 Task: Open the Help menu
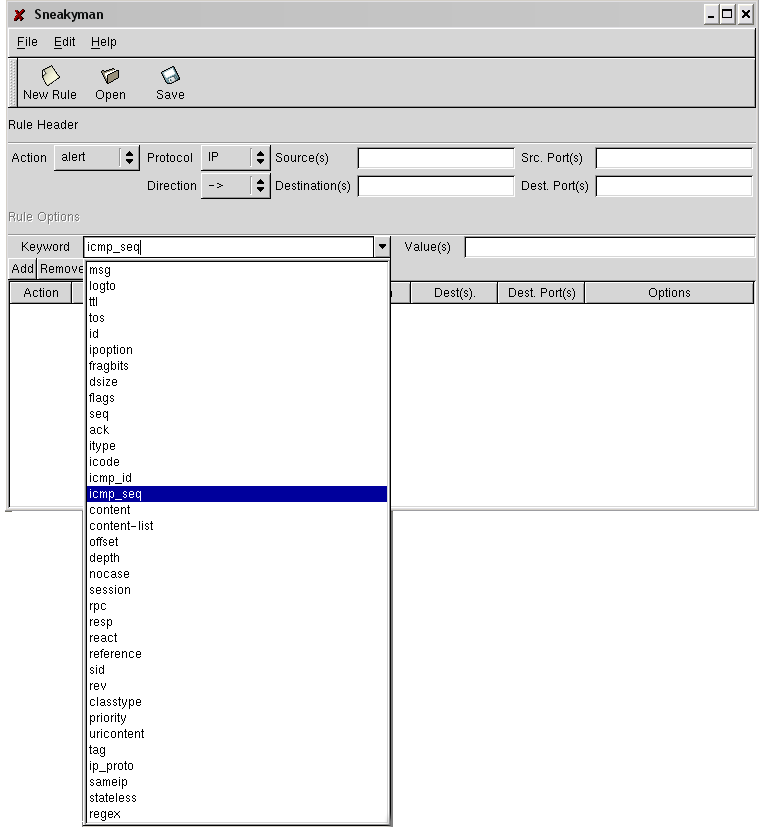click(103, 42)
